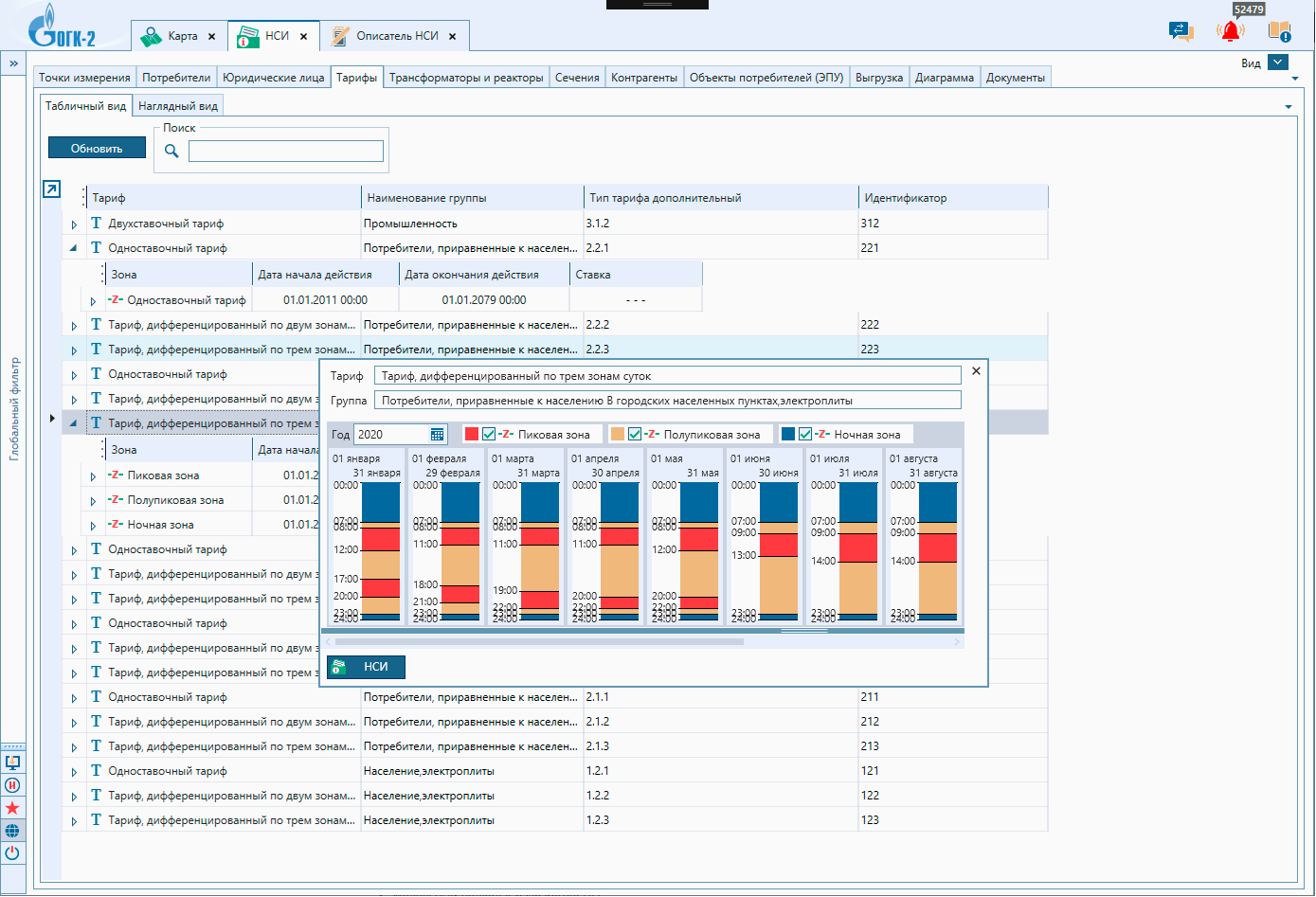Click the chat messages icon in header
Screen dimensions: 1316x897
click(1181, 31)
